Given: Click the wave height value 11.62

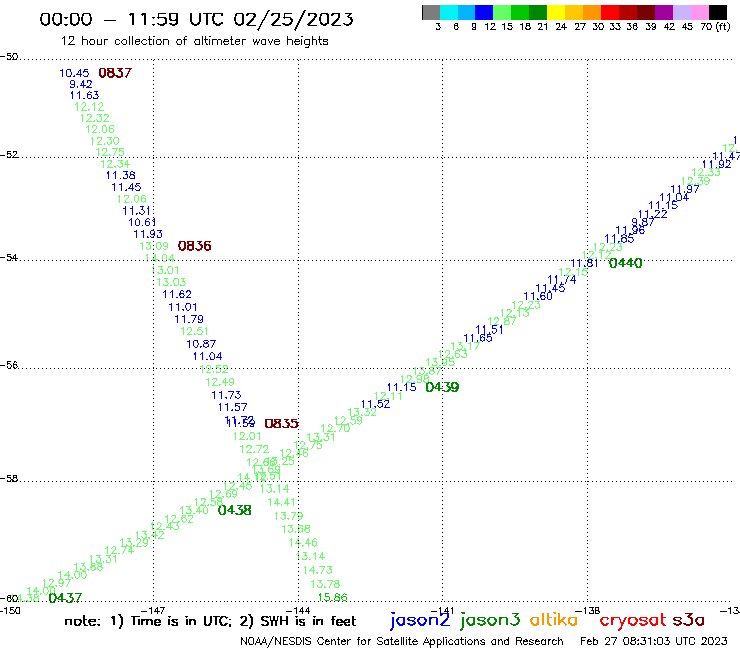Looking at the screenshot, I should pyautogui.click(x=177, y=294).
